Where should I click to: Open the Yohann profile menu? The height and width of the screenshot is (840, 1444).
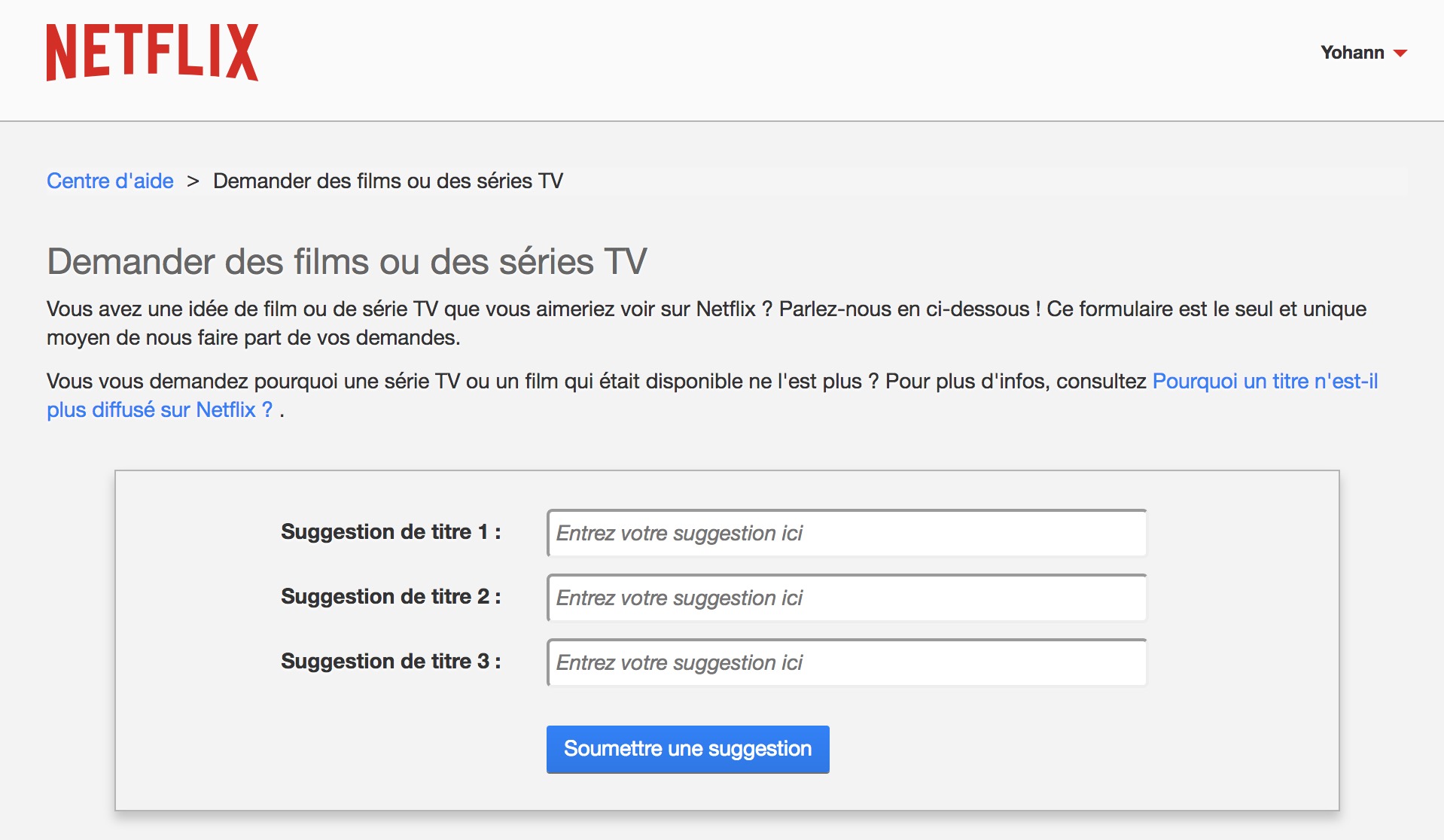(1352, 53)
